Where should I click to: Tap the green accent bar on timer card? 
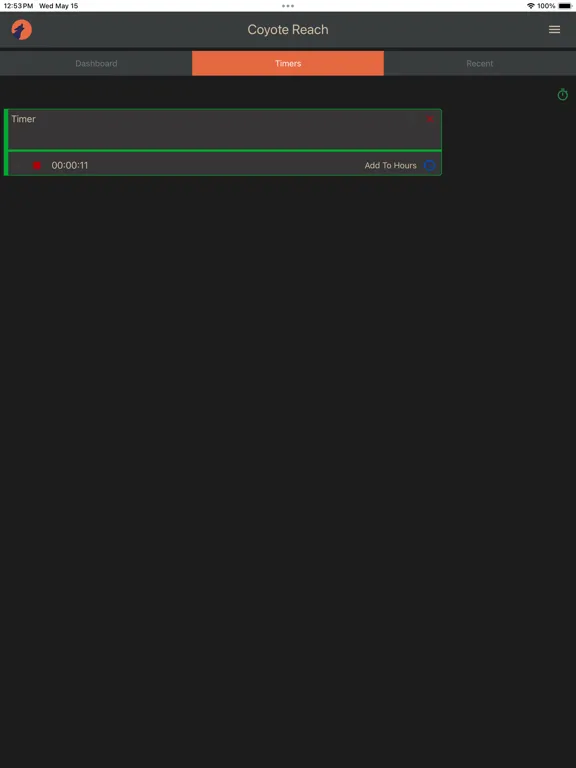(x=6, y=142)
